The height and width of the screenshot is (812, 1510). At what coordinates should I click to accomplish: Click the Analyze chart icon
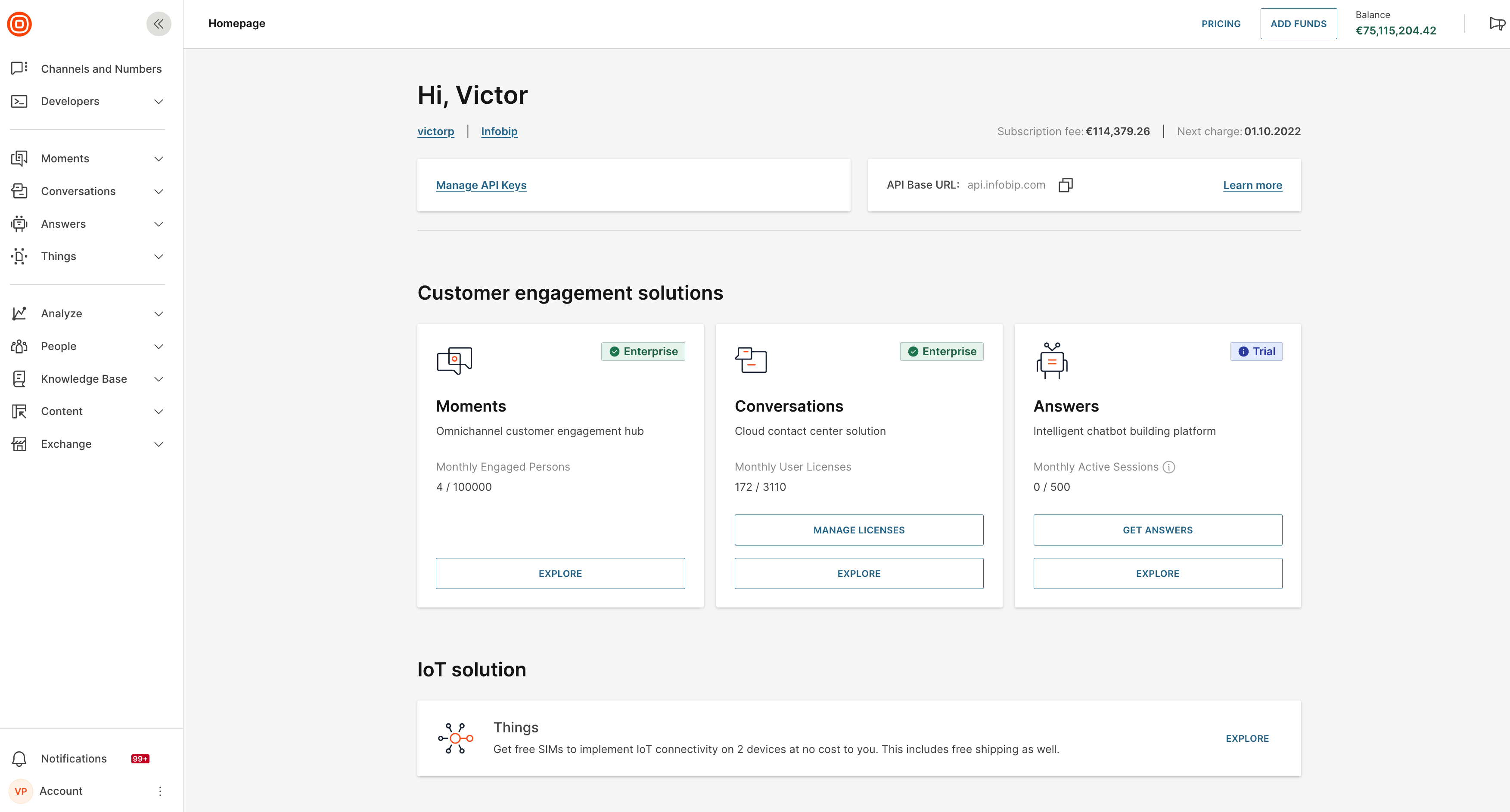(19, 313)
